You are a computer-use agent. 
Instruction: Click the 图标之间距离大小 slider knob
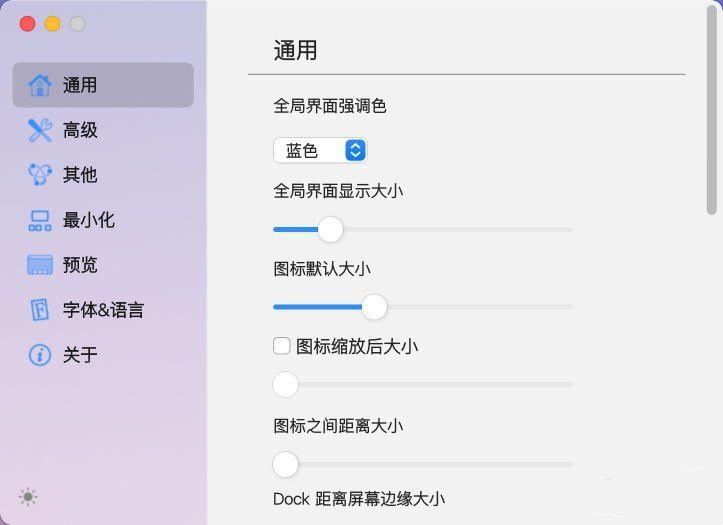click(x=286, y=465)
